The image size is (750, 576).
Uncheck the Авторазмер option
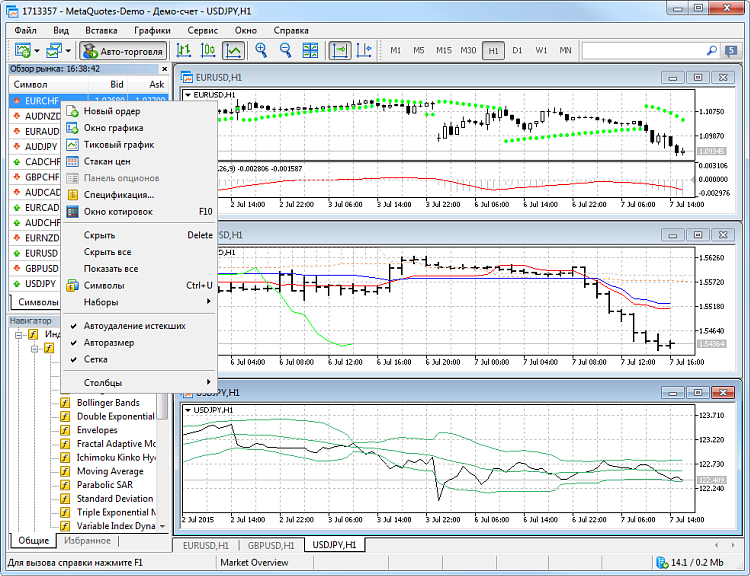click(109, 342)
